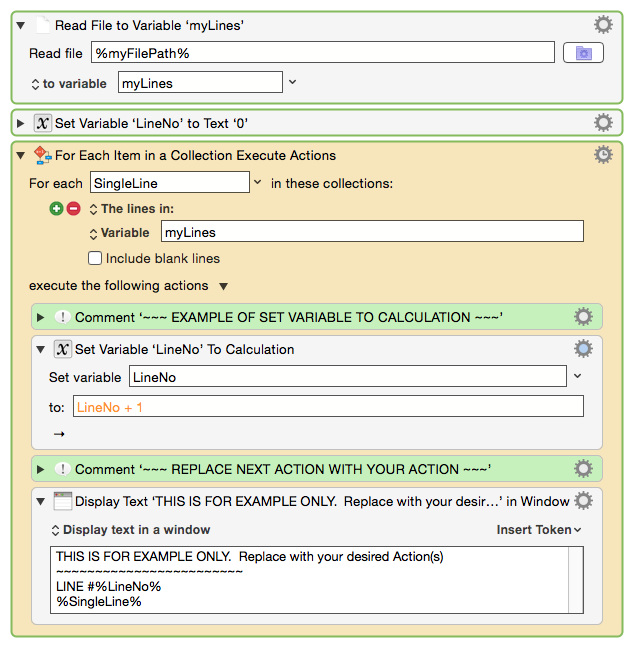The image size is (634, 651).
Task: Click gear icon on EXAMPLE OF SET VARIABLE comment
Action: click(x=583, y=317)
